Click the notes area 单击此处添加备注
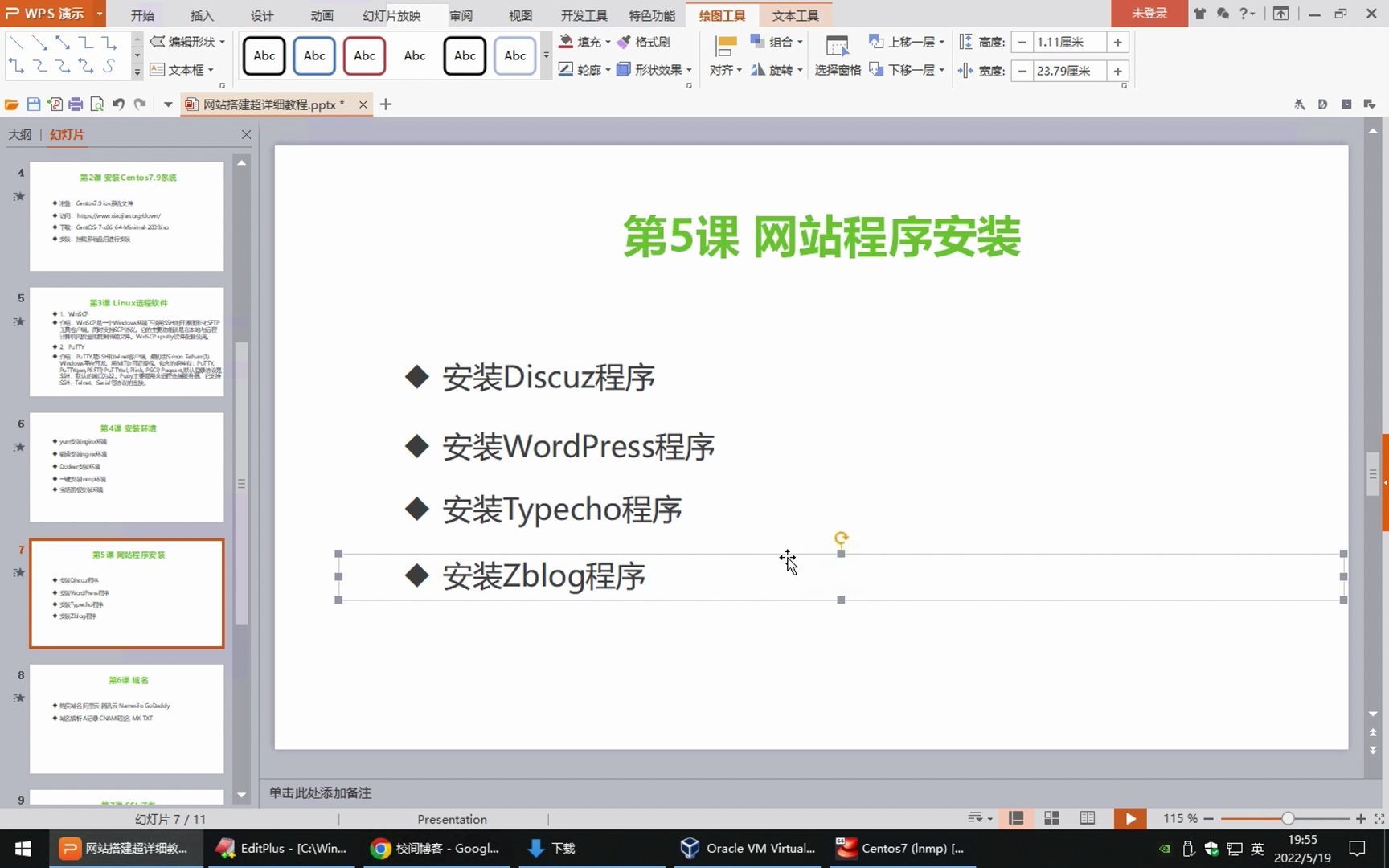Viewport: 1389px width, 868px height. pyautogui.click(x=320, y=793)
